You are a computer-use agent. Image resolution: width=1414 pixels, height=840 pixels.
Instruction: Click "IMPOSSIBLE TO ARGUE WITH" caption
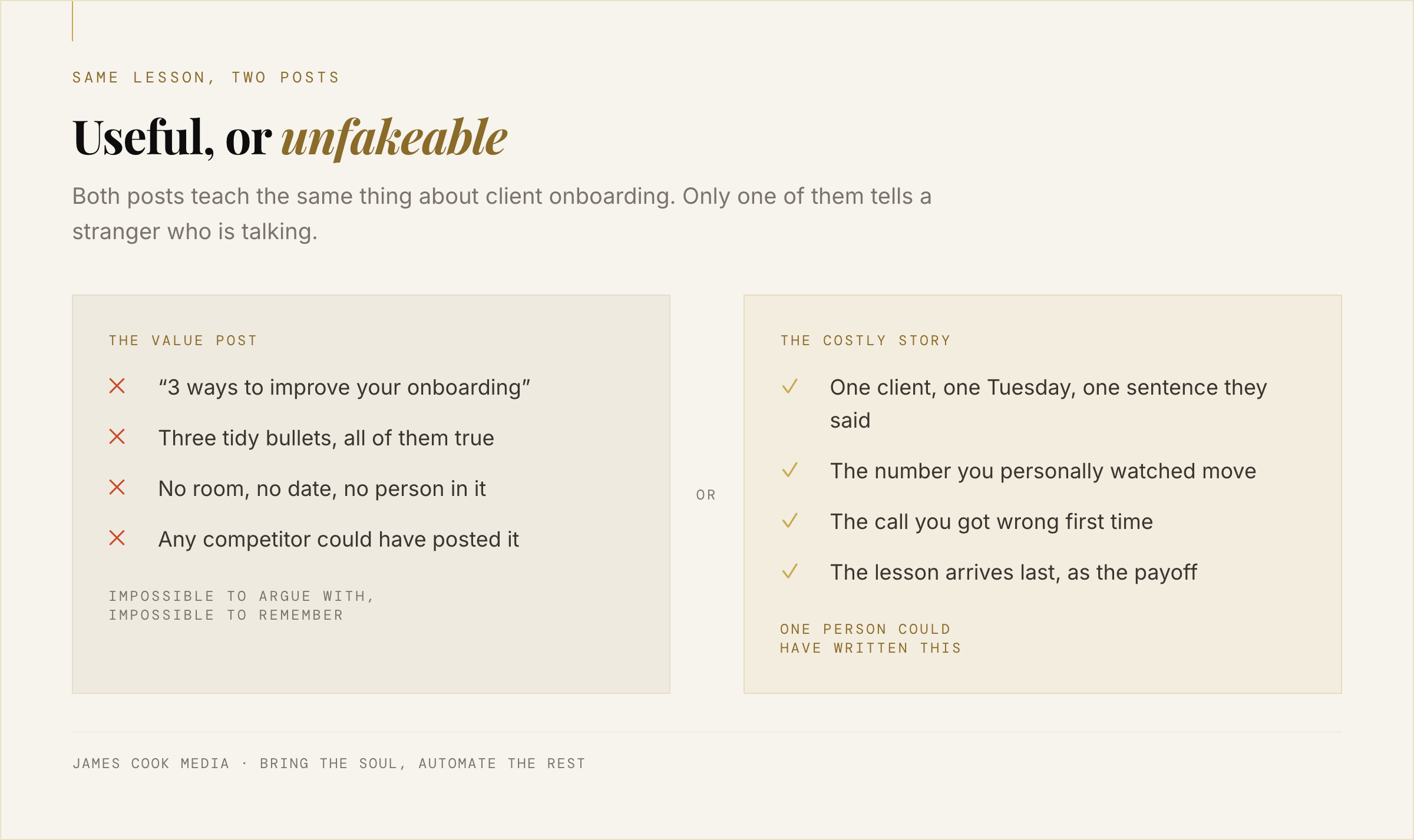(x=242, y=596)
